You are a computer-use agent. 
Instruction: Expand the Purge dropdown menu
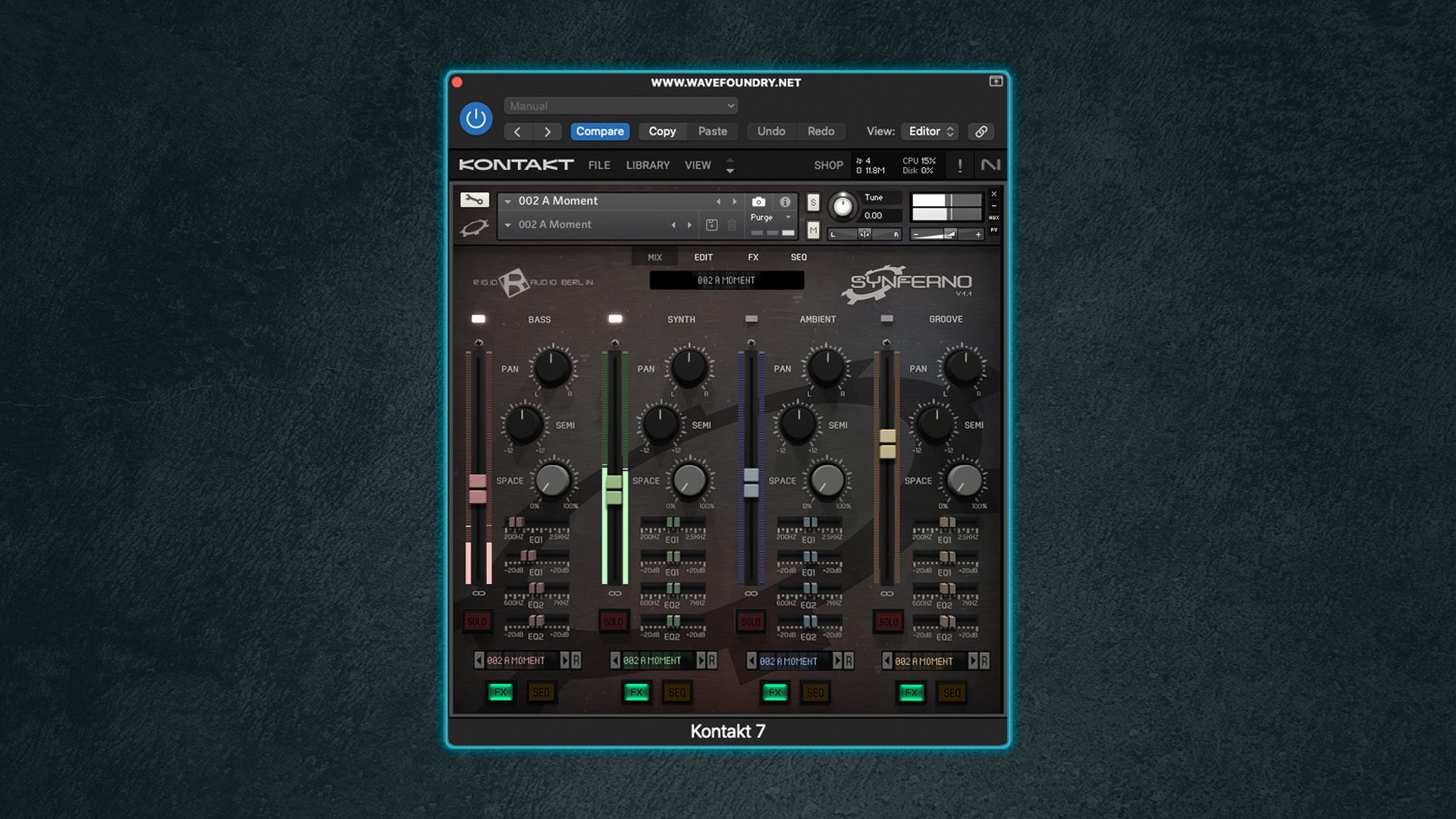(770, 218)
